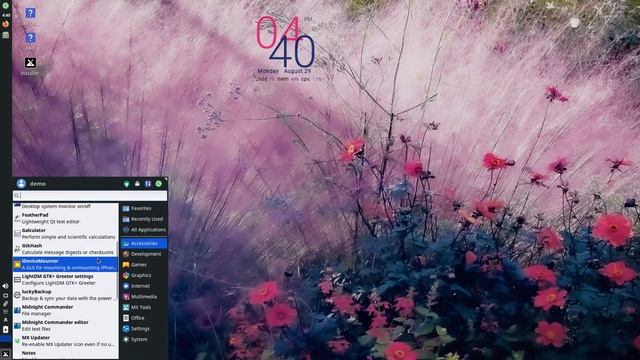
Task: Select the All Applications category
Action: tap(144, 230)
